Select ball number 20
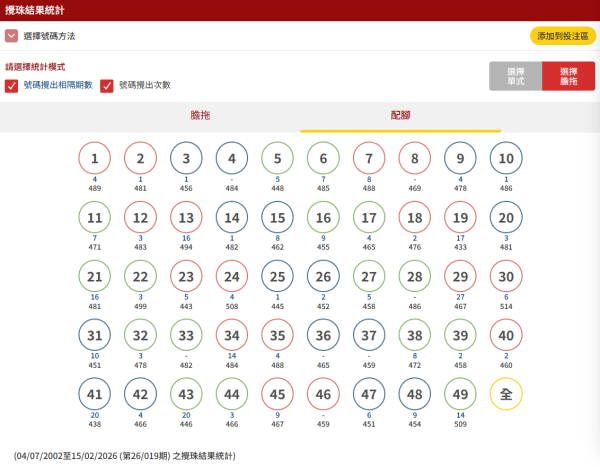This screenshot has height=467, width=600. pos(506,217)
